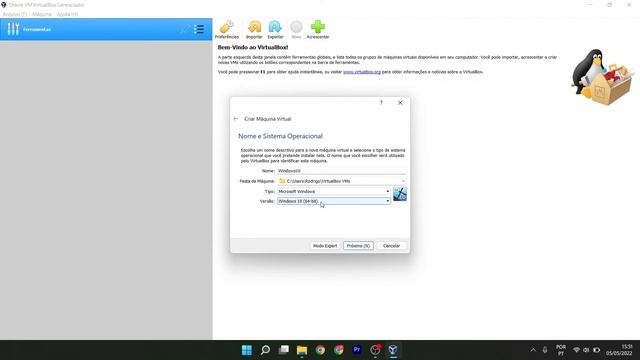Image resolution: width=640 pixels, height=360 pixels.
Task: Click the help question mark in the dialog
Action: coord(381,102)
